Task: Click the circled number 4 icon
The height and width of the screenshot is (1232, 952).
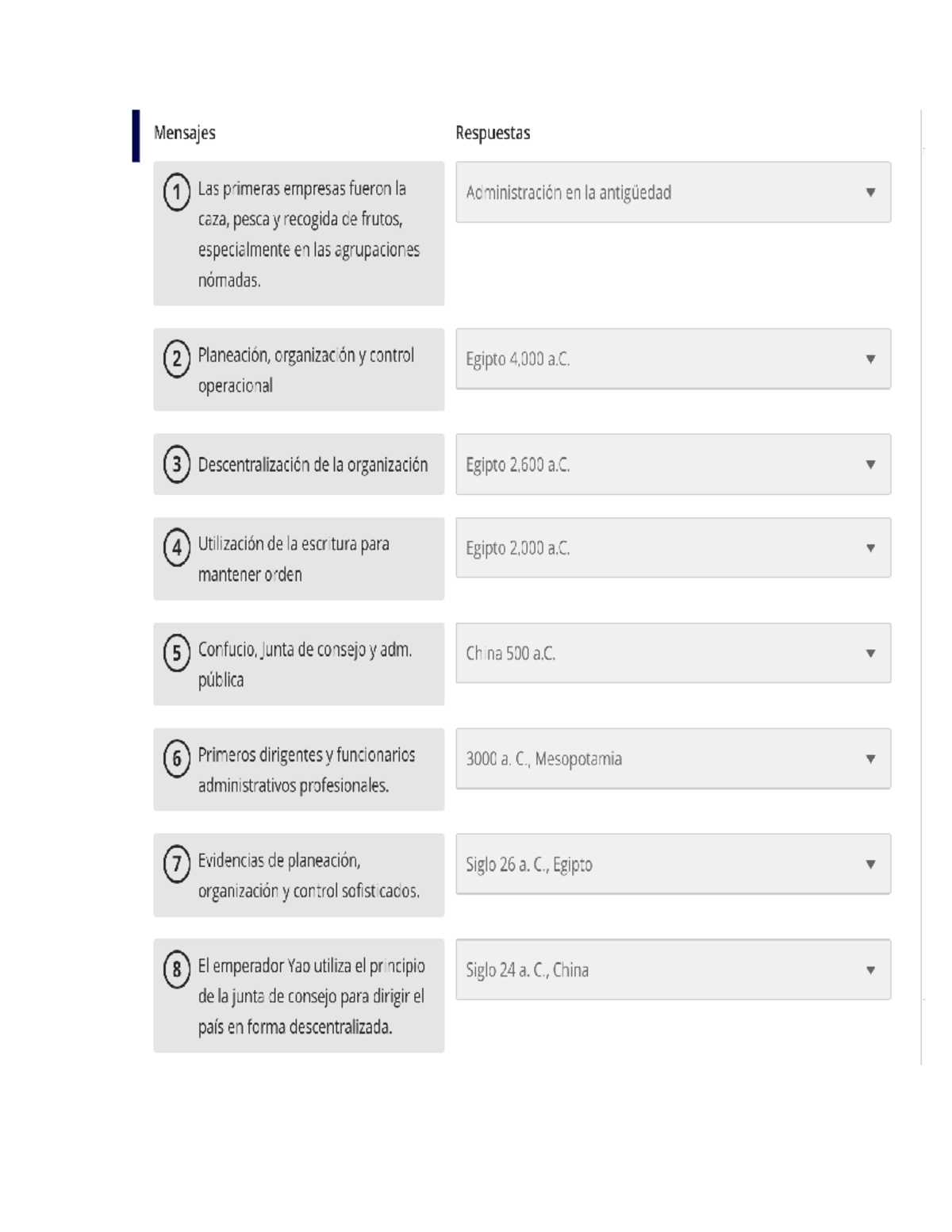Action: coord(177,547)
